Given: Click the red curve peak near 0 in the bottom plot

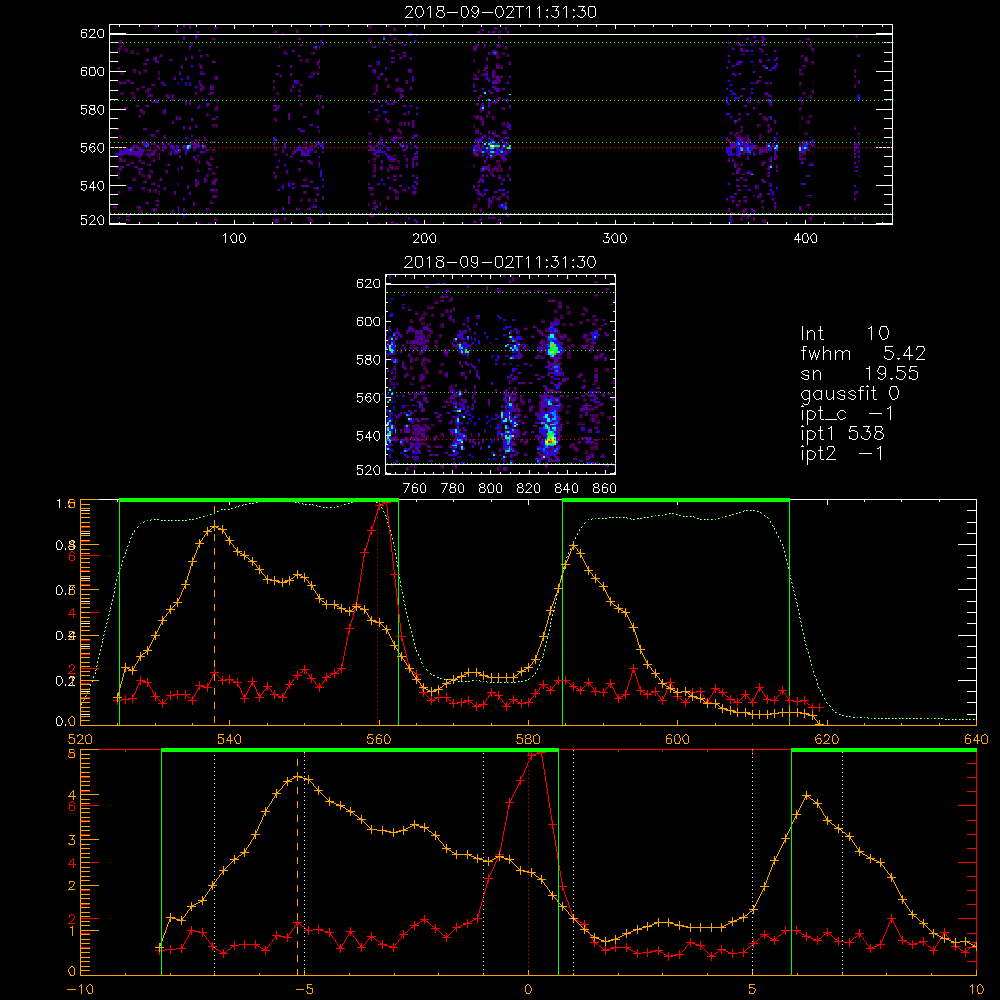Looking at the screenshot, I should (x=536, y=753).
